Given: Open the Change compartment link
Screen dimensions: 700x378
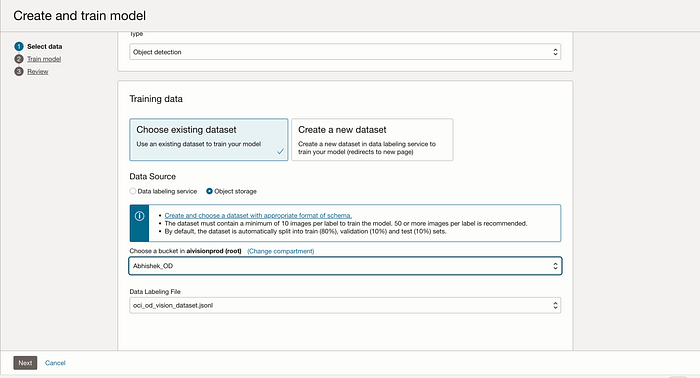Looking at the screenshot, I should (x=281, y=251).
